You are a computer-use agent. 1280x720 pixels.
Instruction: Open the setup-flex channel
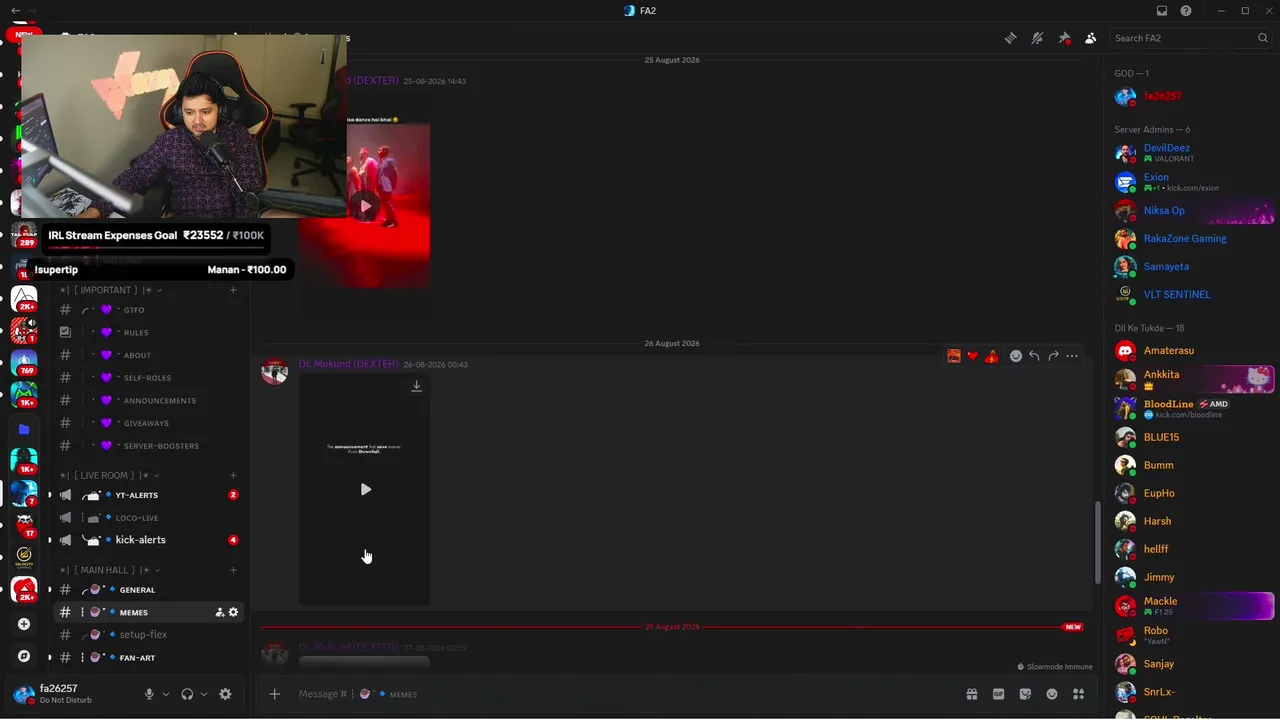(x=148, y=635)
